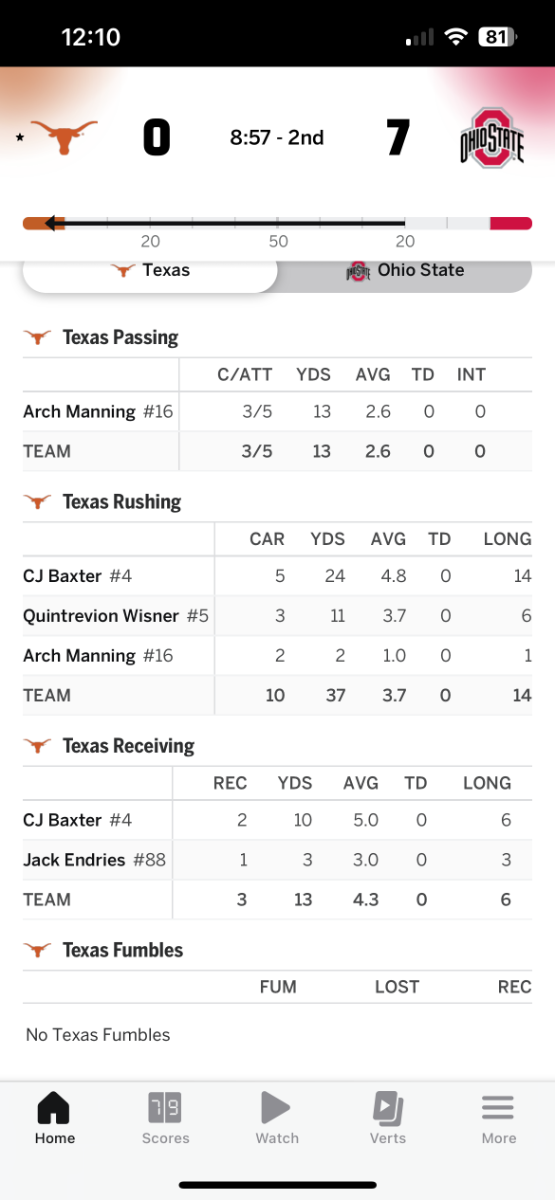Open Quintrevion Wisner #5 player link
The height and width of the screenshot is (1200, 555).
[116, 616]
